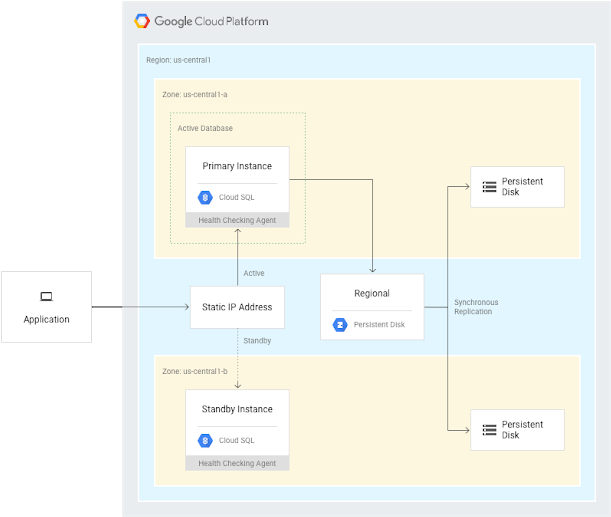The width and height of the screenshot is (611, 517).
Task: Click the Standby label on the dashed arrow
Action: click(x=257, y=341)
